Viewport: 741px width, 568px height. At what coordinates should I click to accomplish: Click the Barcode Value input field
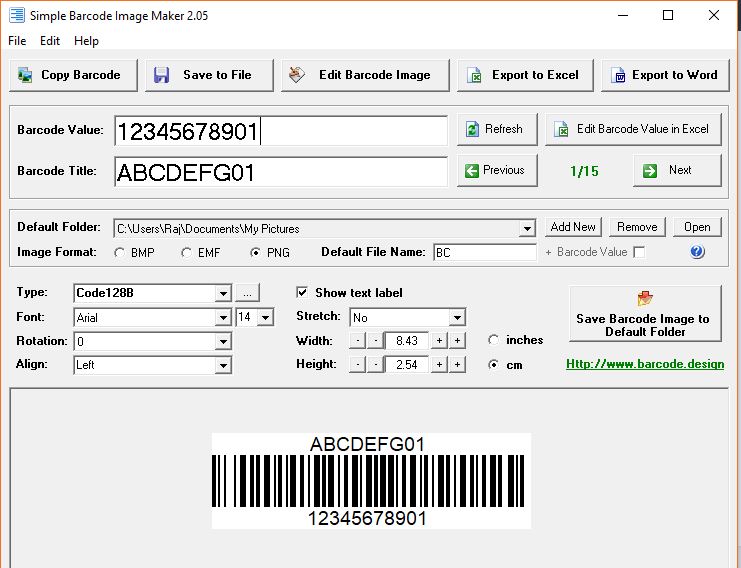point(281,131)
